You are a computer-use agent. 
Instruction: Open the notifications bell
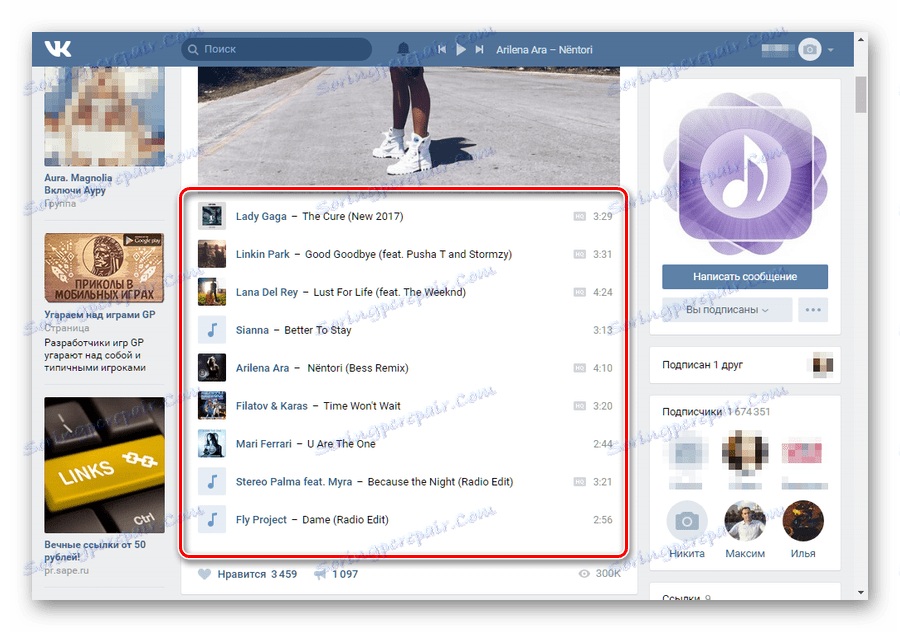click(x=404, y=49)
